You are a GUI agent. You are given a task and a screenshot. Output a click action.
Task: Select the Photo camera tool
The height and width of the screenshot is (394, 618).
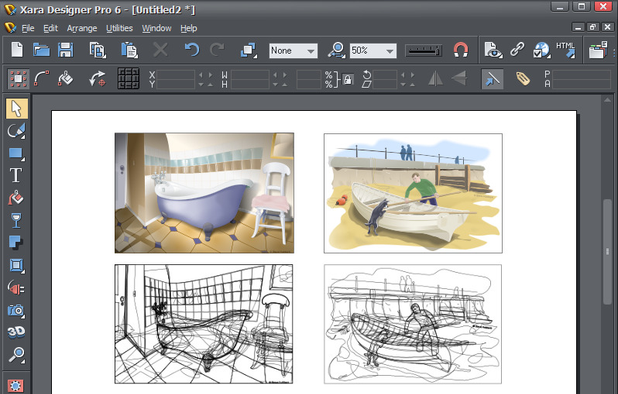(x=16, y=310)
